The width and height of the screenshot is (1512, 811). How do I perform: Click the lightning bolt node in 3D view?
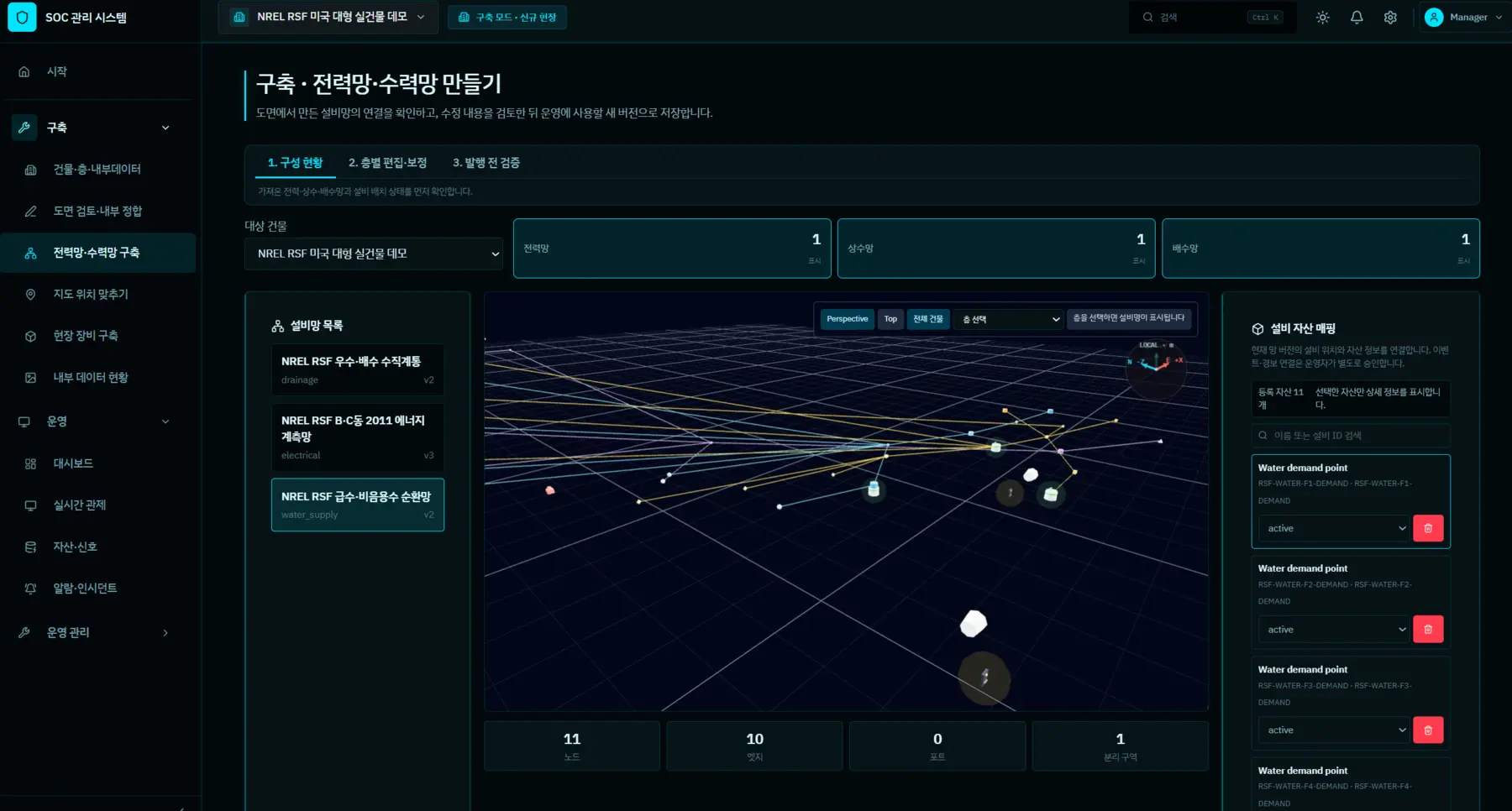coord(984,678)
